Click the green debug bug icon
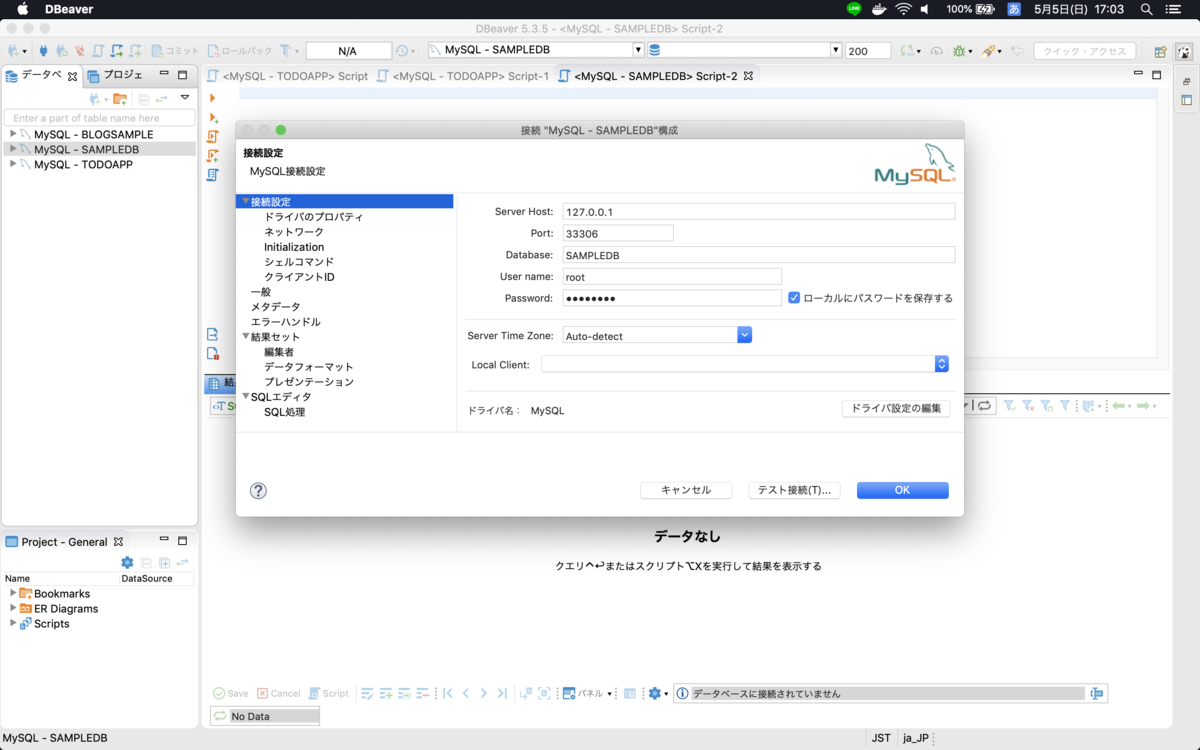The height and width of the screenshot is (750, 1200). coord(960,51)
